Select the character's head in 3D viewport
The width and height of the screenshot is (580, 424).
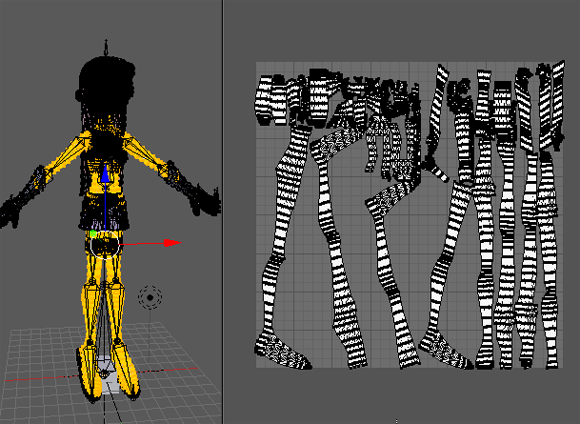coord(106,84)
